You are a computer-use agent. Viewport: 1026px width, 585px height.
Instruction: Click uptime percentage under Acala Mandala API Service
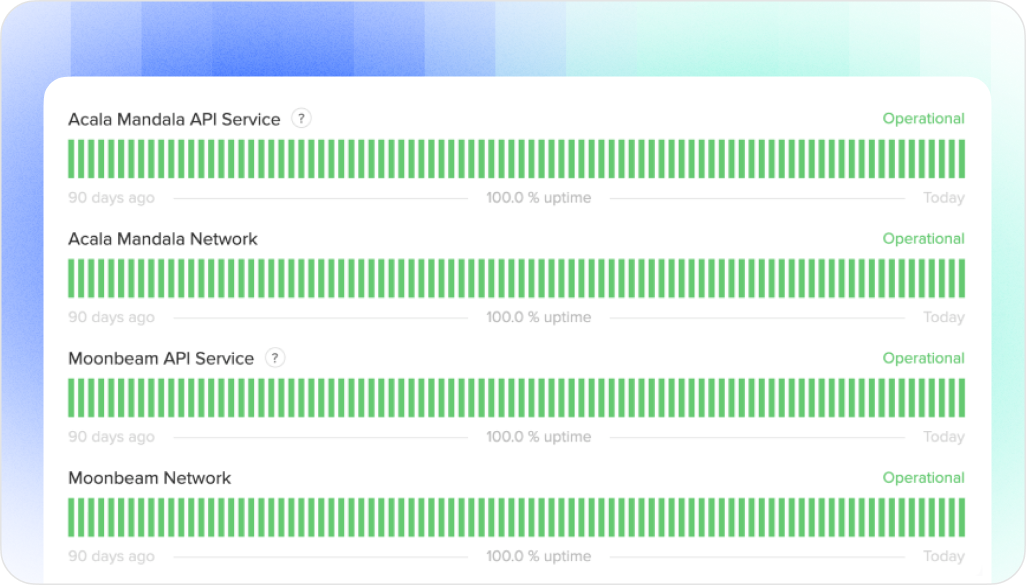[x=539, y=198]
